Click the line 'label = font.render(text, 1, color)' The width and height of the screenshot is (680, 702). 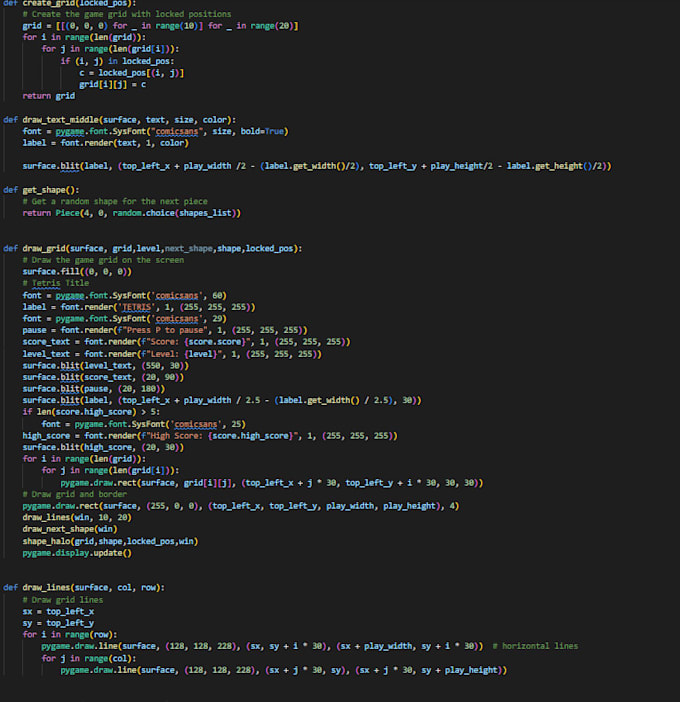[x=106, y=143]
